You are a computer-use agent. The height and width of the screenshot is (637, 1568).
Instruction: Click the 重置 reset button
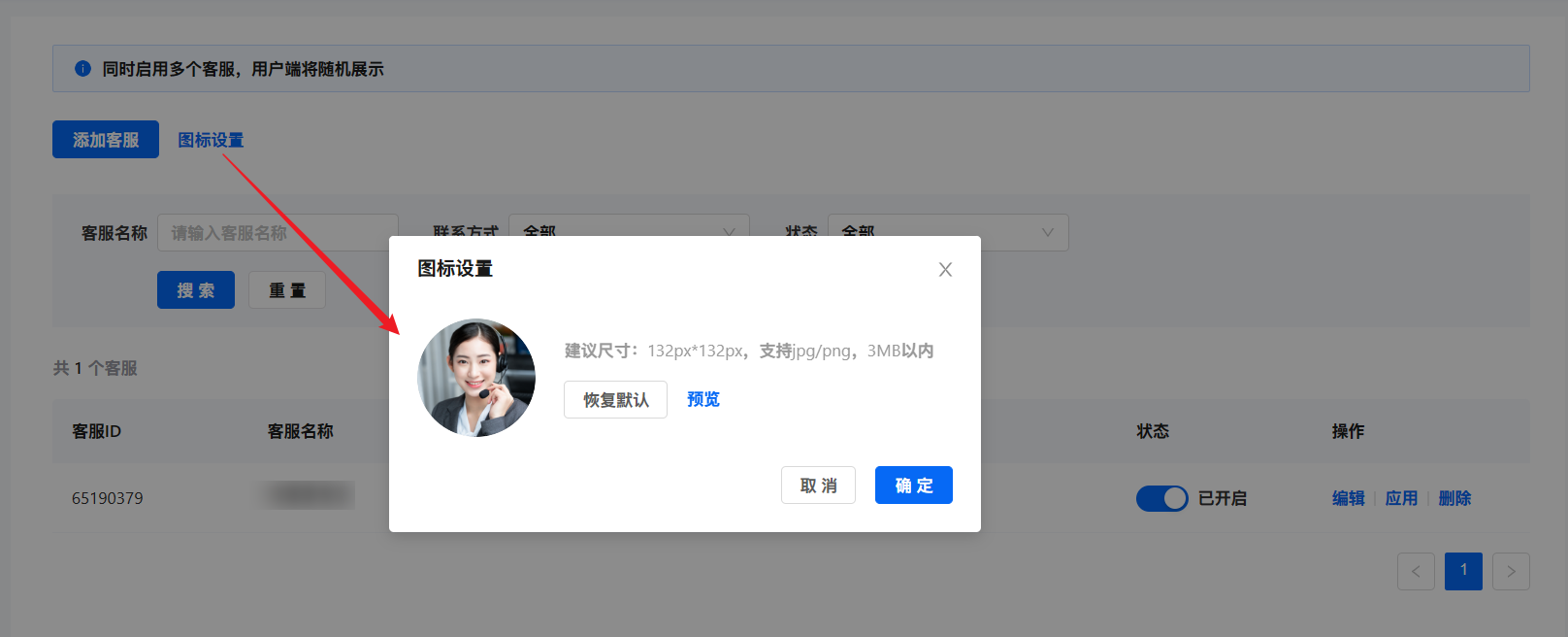287,290
